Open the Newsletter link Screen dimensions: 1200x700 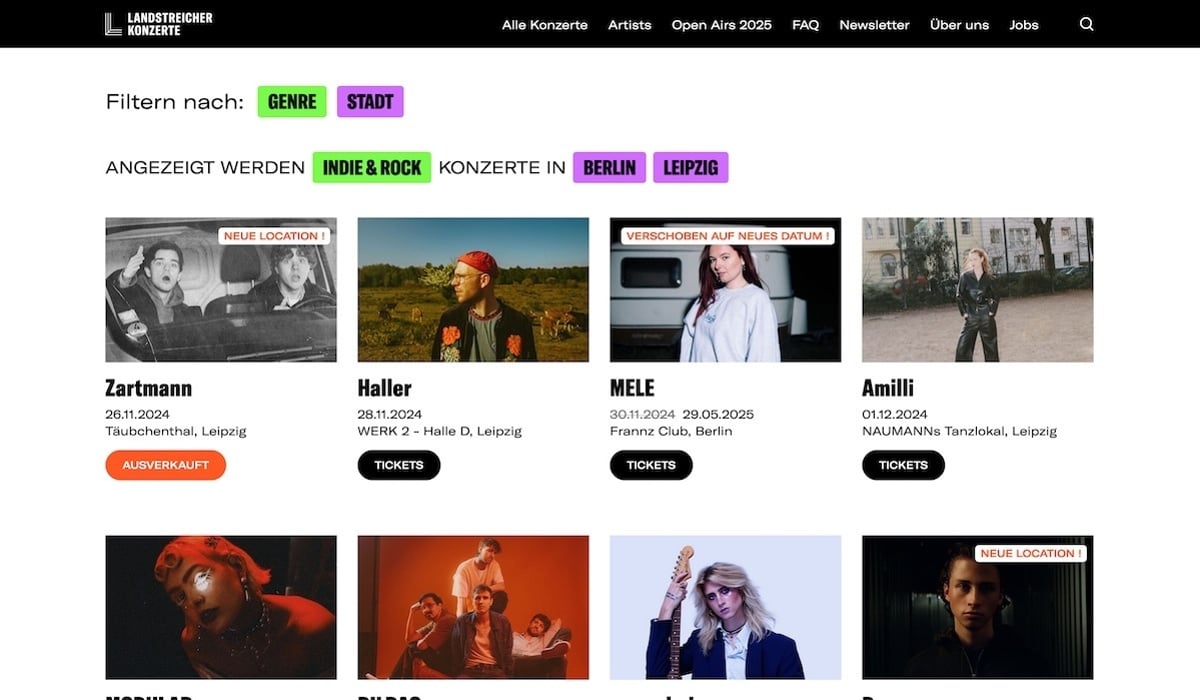875,25
